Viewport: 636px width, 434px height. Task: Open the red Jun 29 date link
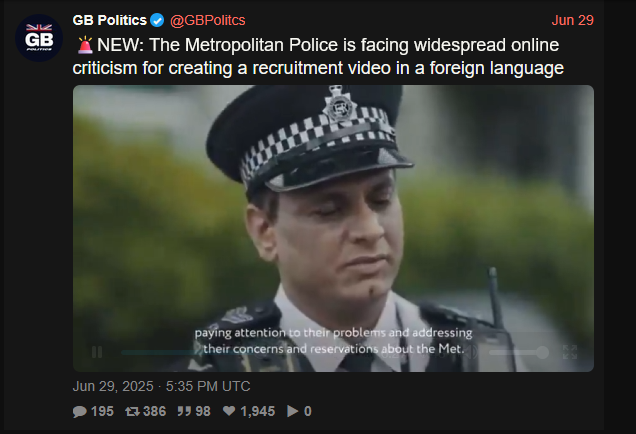click(572, 20)
